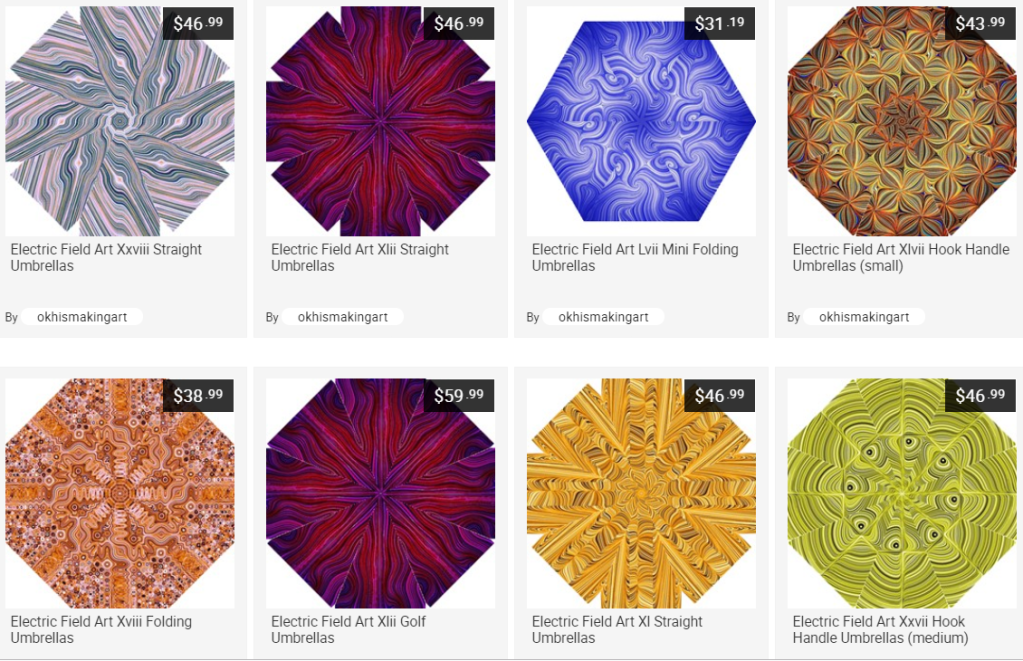Viewport: 1023px width, 661px height.
Task: View the green Xxvii Hook Handle umbrella image
Action: (x=902, y=493)
